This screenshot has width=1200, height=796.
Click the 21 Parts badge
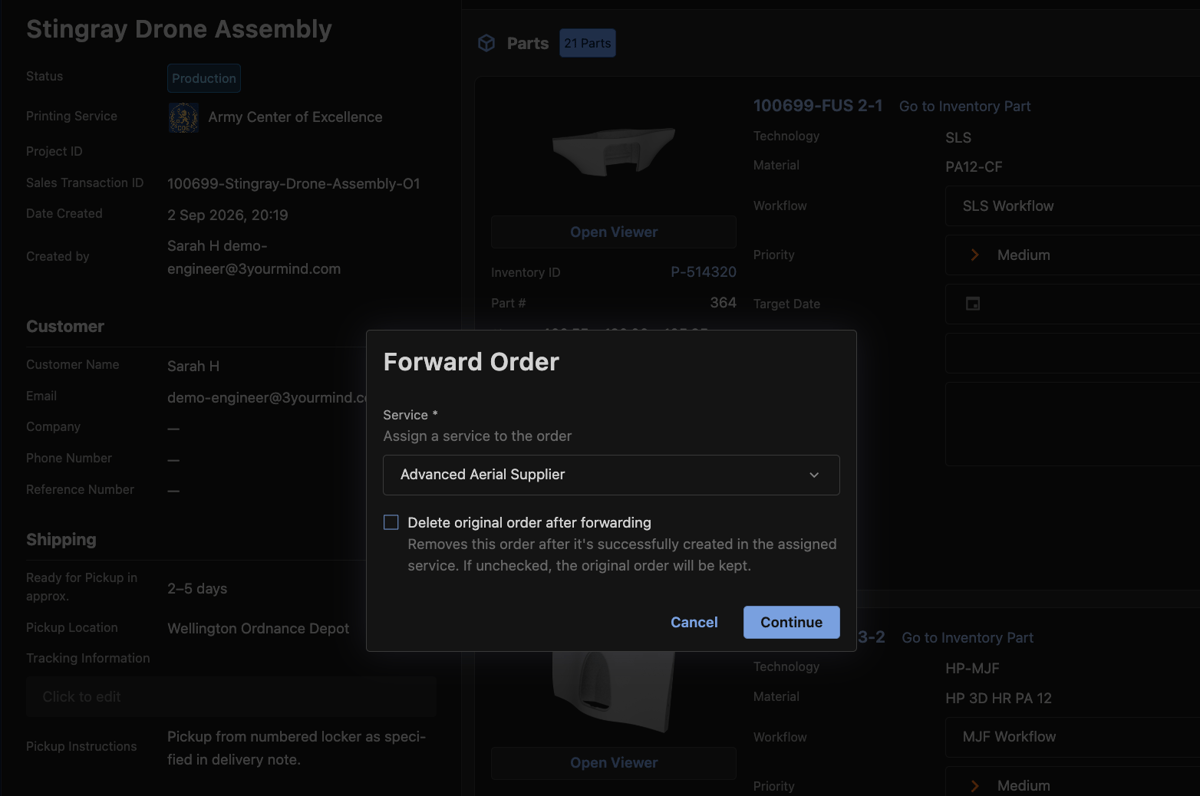click(588, 43)
